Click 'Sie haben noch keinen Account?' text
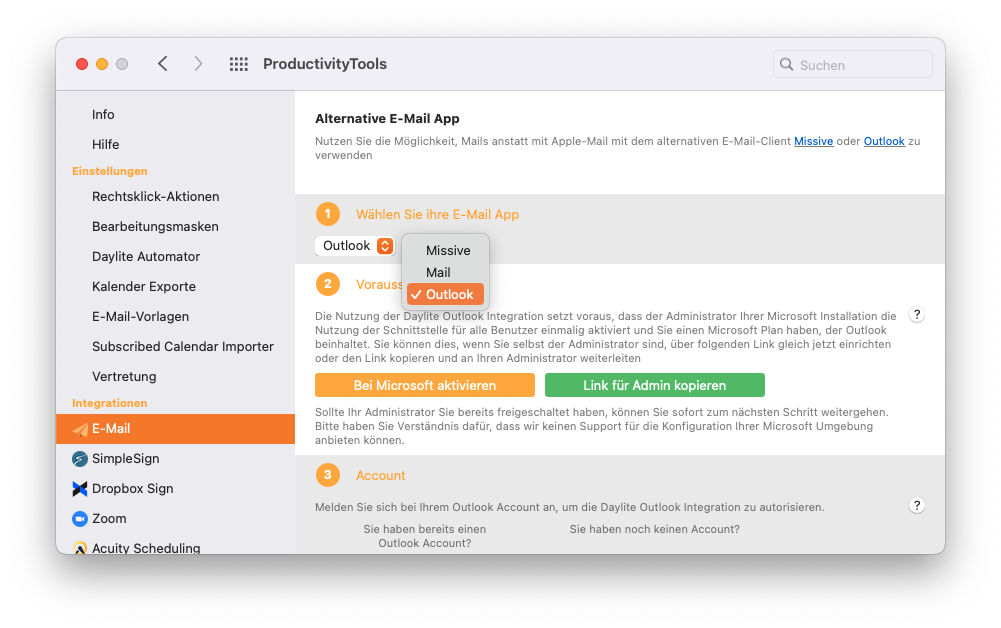This screenshot has width=1001, height=628. [654, 529]
